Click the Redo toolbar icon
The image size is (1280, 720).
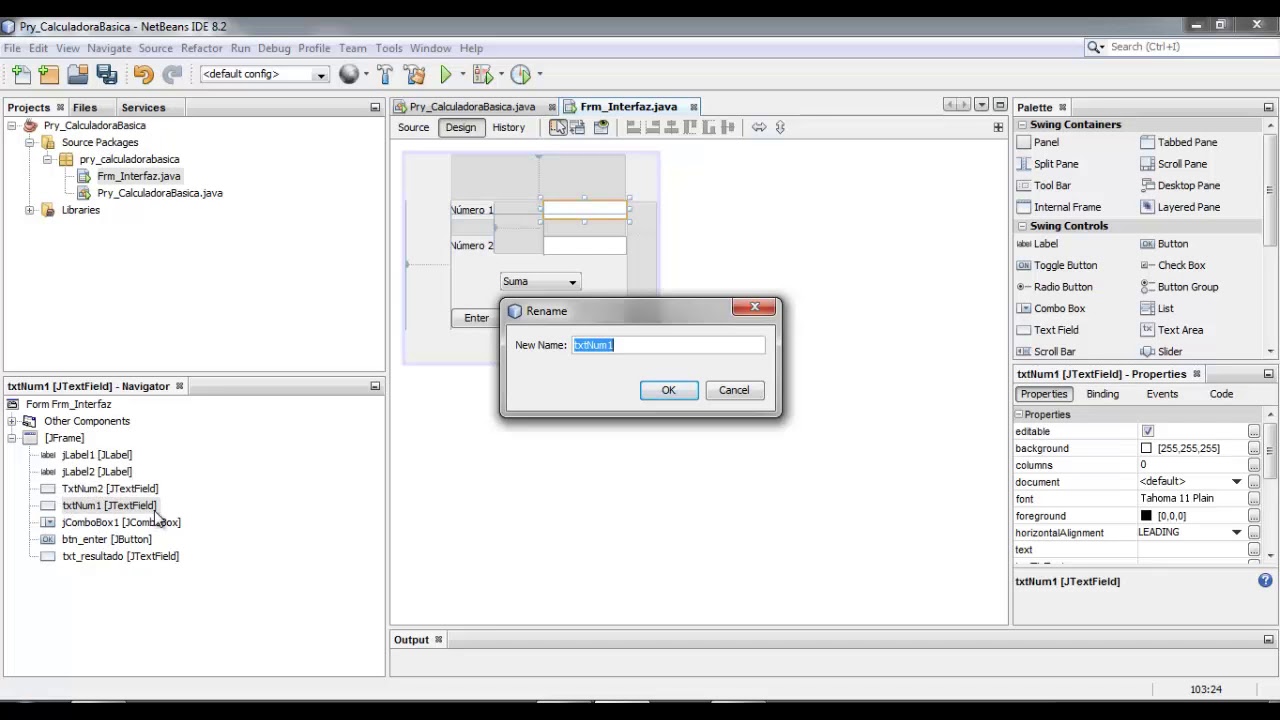pos(172,74)
